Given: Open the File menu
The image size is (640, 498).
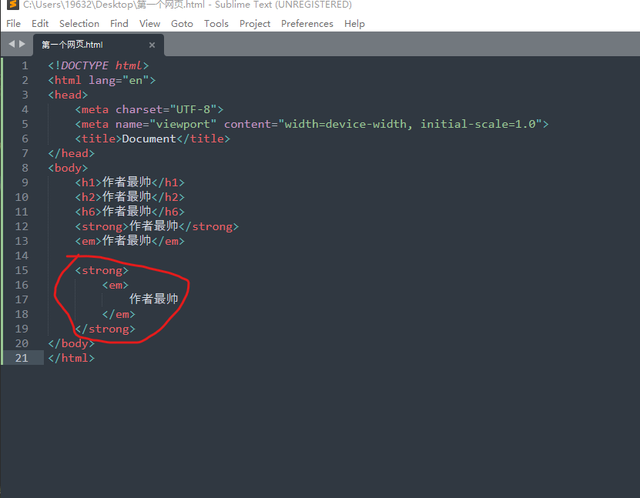Looking at the screenshot, I should [13, 24].
